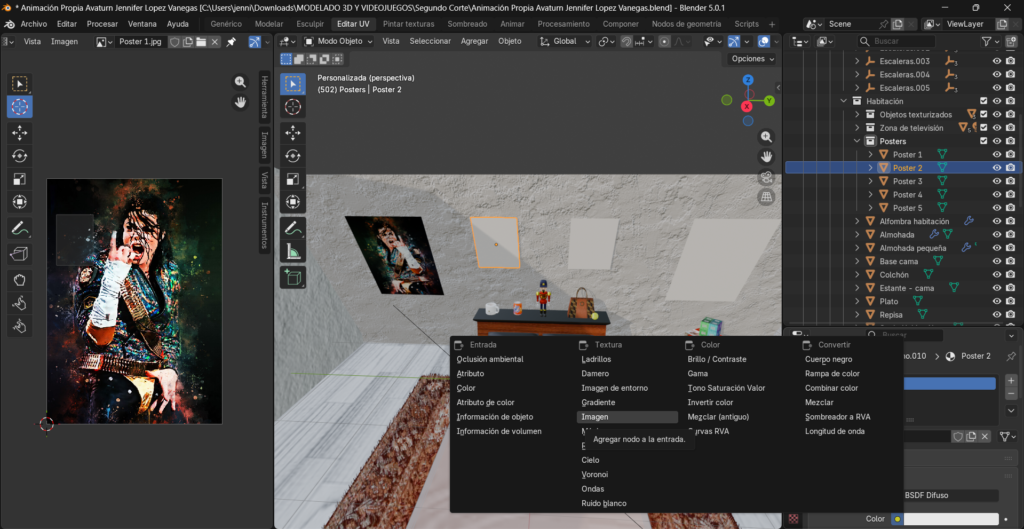The width and height of the screenshot is (1024, 529).
Task: Toggle proportional editing in the viewport header
Action: coord(664,41)
